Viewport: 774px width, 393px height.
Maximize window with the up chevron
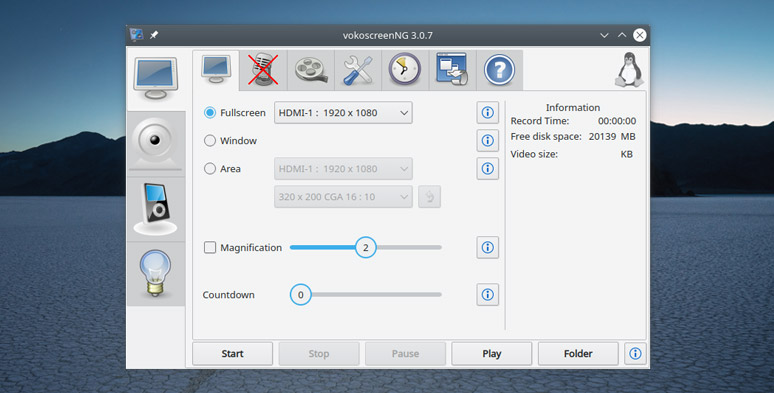pyautogui.click(x=622, y=35)
